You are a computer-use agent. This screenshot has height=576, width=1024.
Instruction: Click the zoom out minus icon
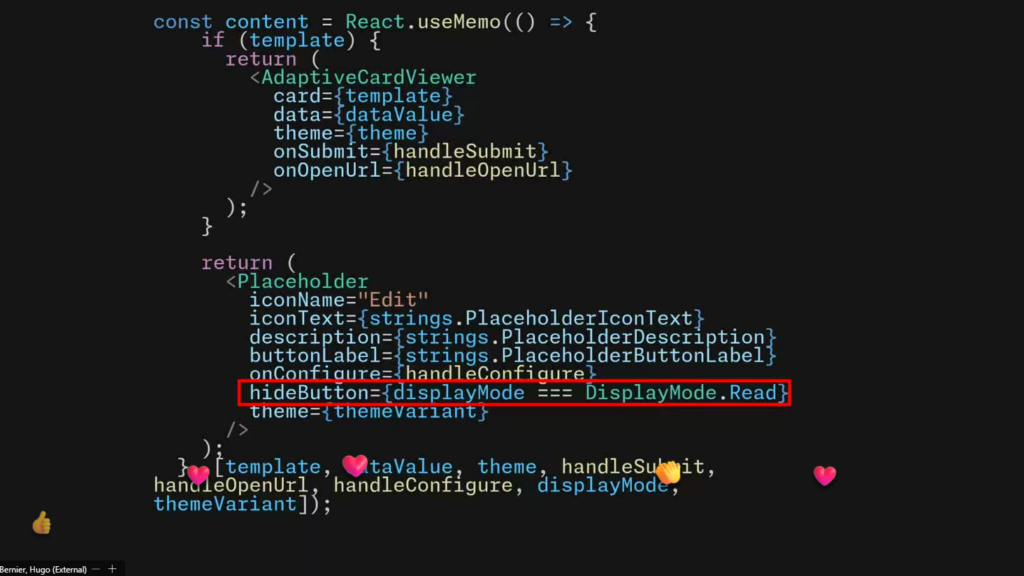96,569
